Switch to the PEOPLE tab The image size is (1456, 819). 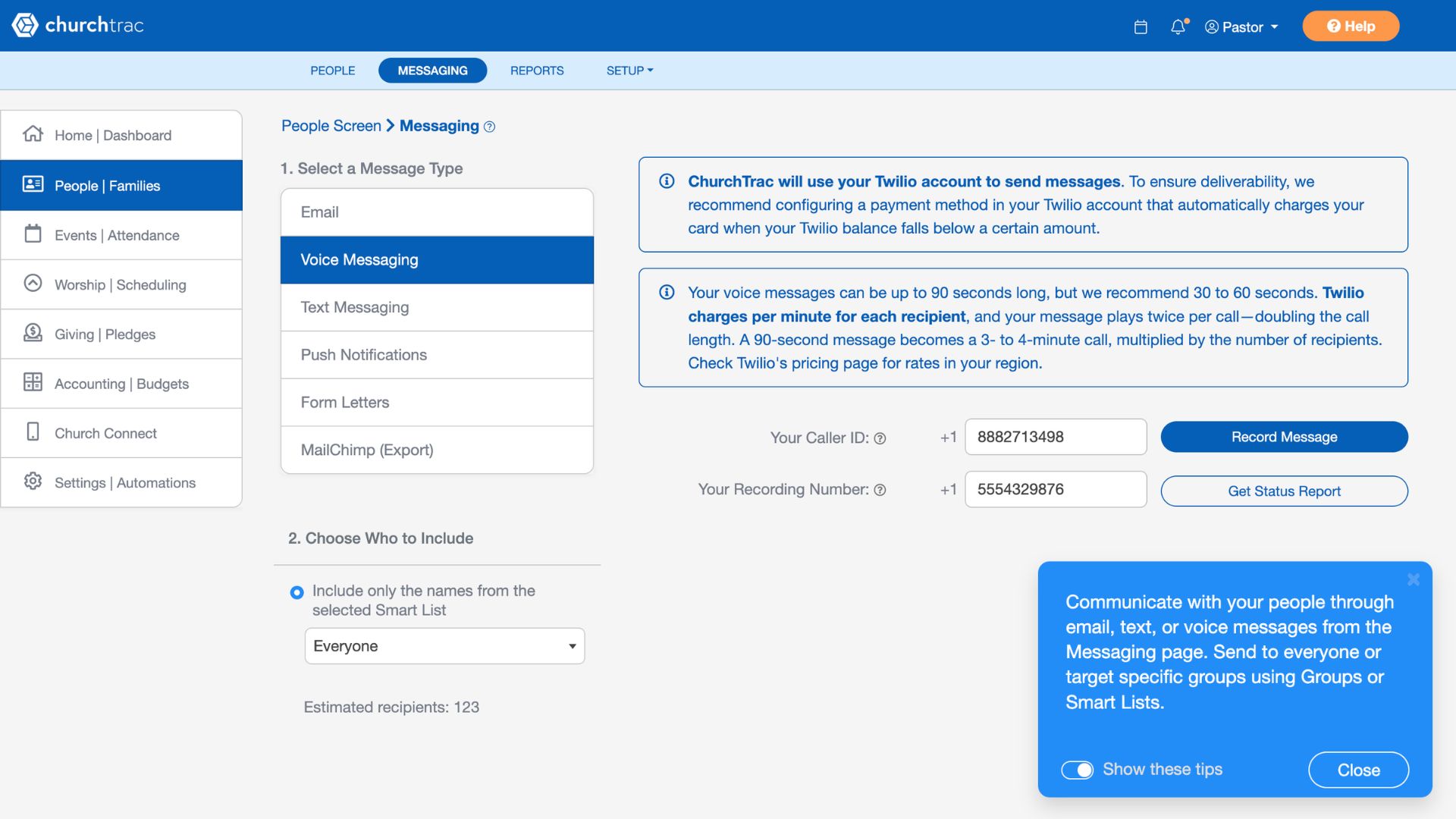332,71
